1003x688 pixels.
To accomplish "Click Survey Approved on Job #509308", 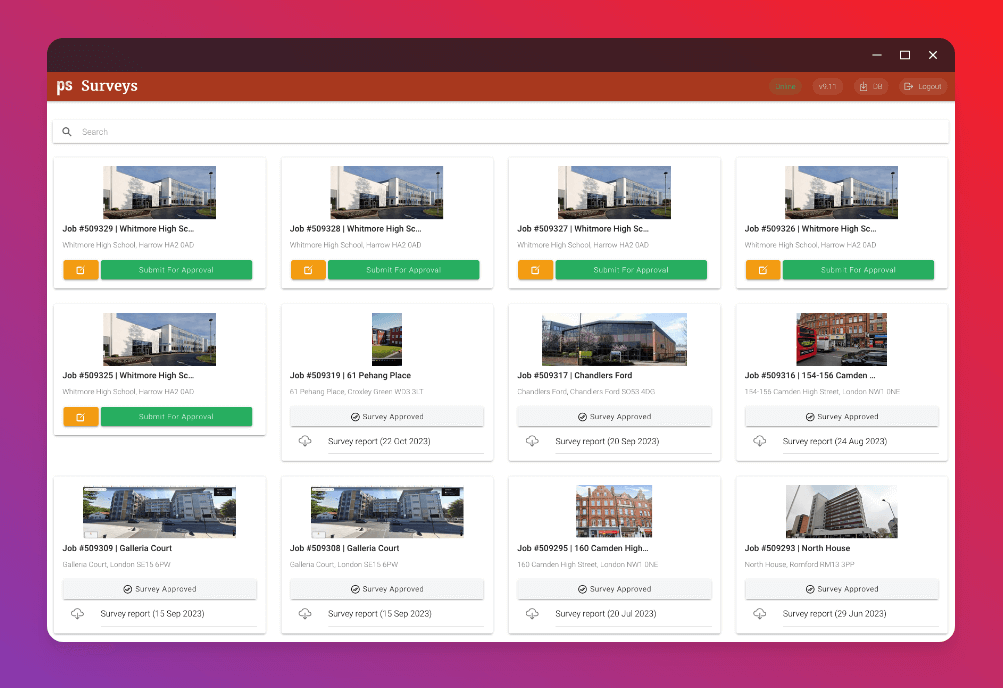I will 387,589.
